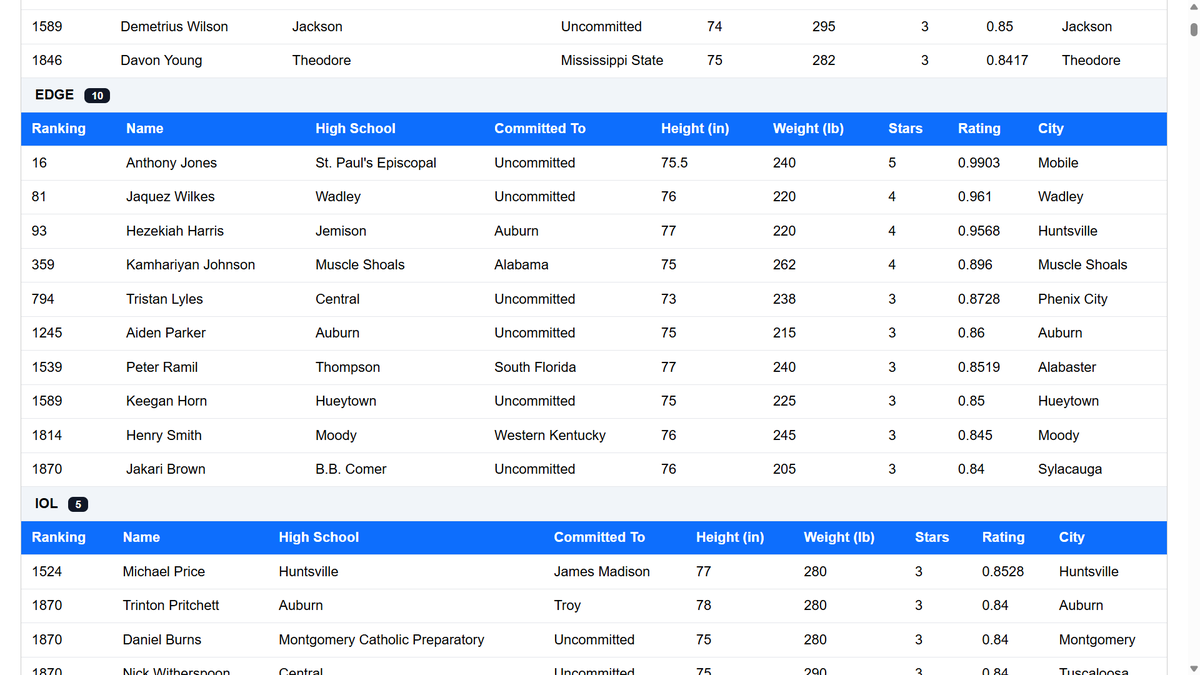Sort EDGE table by Stars header
1200x675 pixels.
905,129
